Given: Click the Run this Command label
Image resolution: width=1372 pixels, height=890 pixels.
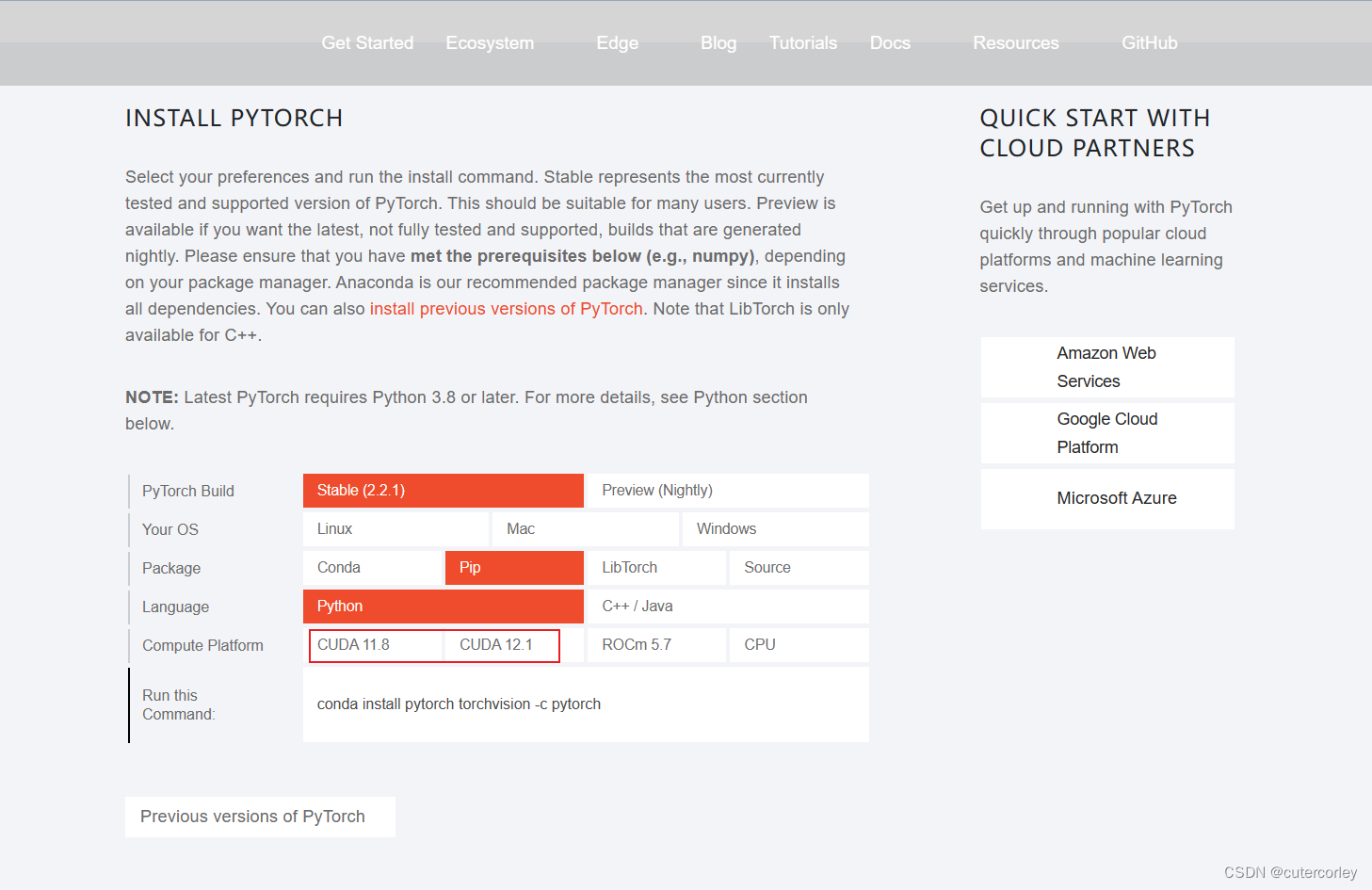Looking at the screenshot, I should pyautogui.click(x=179, y=705).
